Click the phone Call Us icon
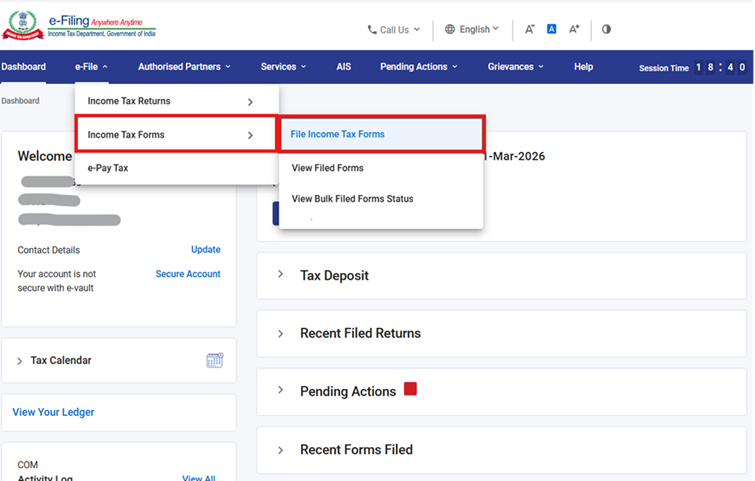 coord(373,30)
